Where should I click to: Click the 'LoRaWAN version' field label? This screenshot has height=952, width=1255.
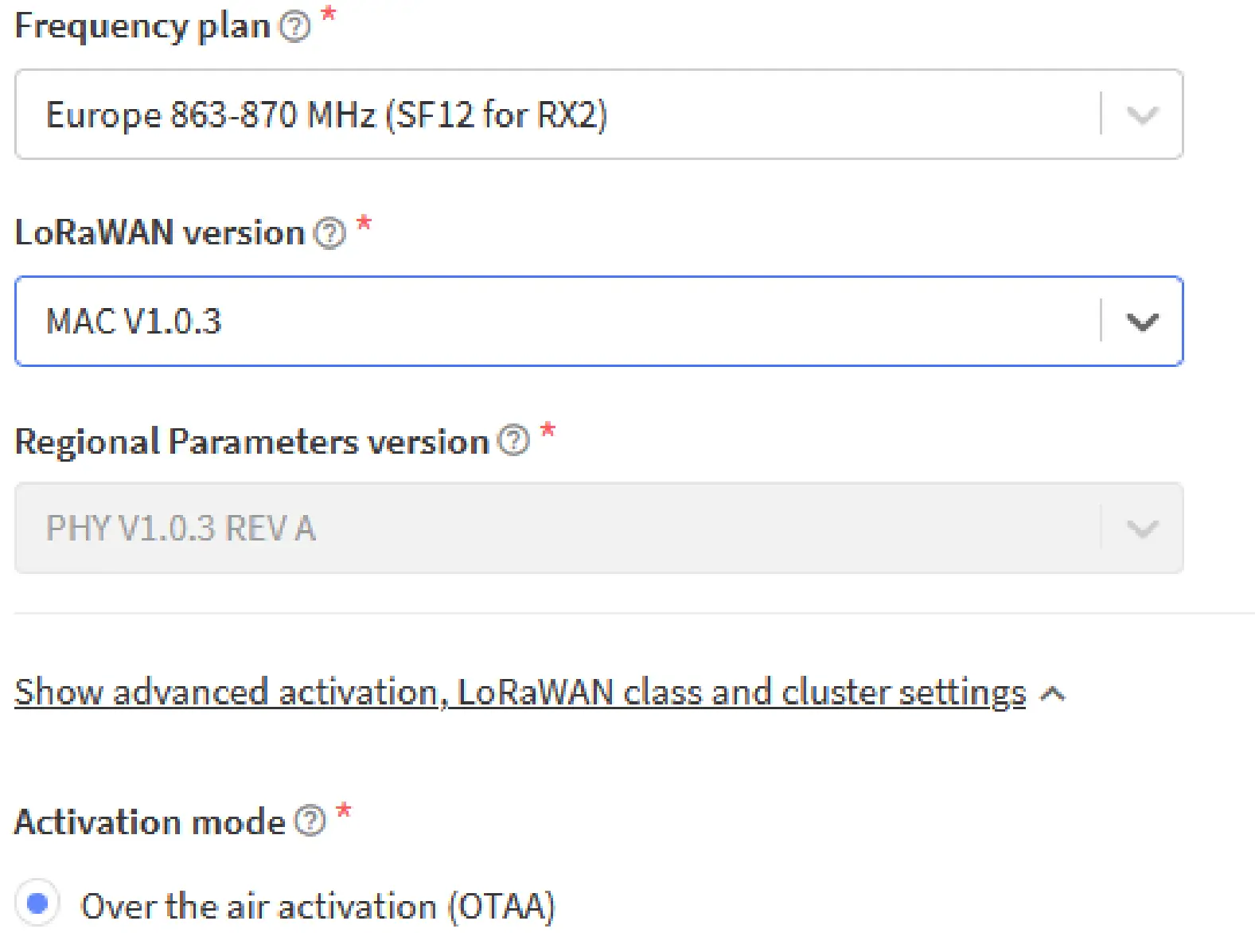tap(160, 233)
